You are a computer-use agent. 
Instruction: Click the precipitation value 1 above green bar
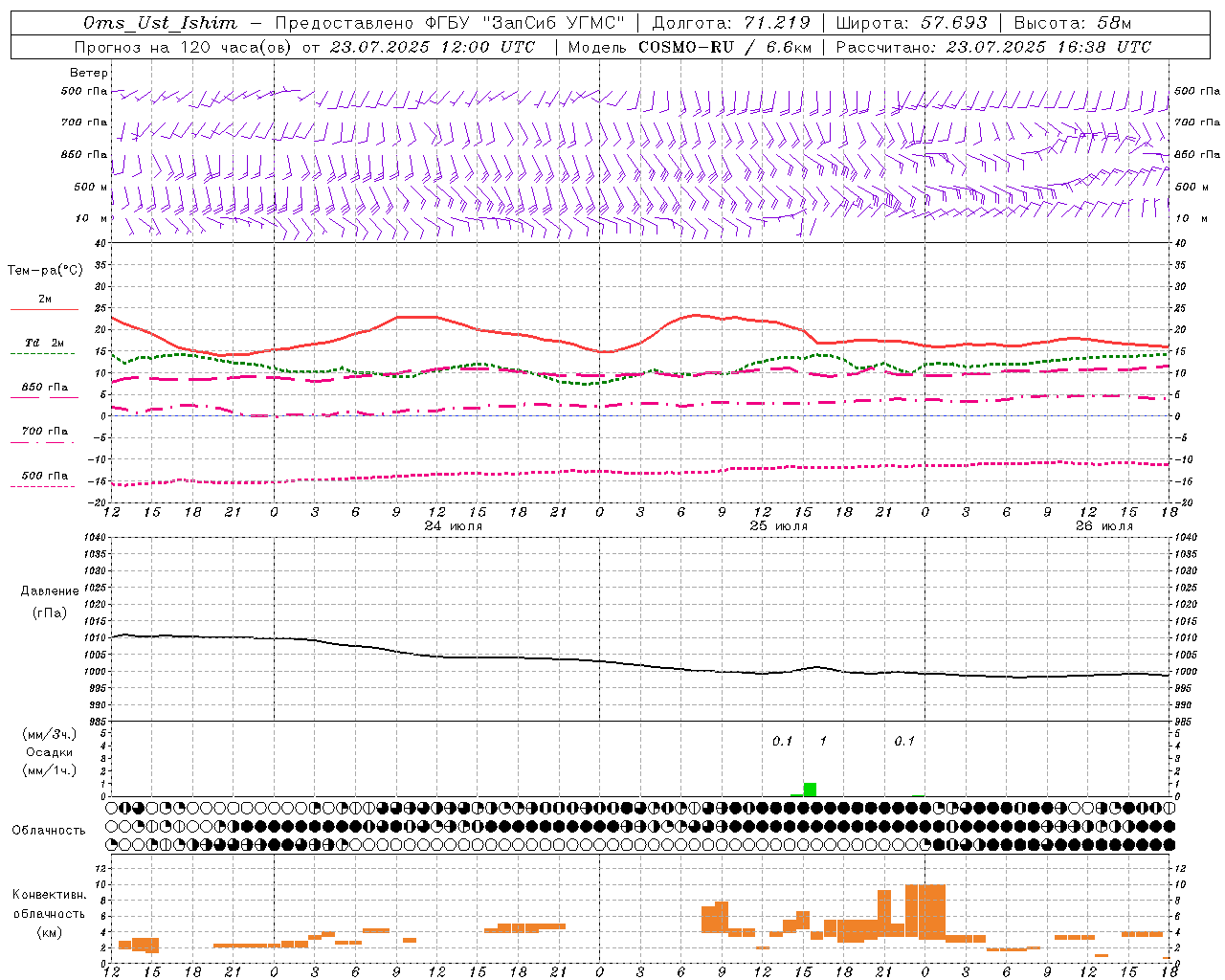click(823, 742)
